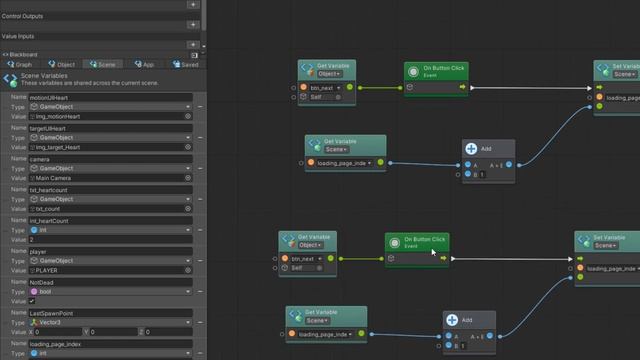Open the camera variable type dropdown
The width and height of the screenshot is (640, 360).
110,168
